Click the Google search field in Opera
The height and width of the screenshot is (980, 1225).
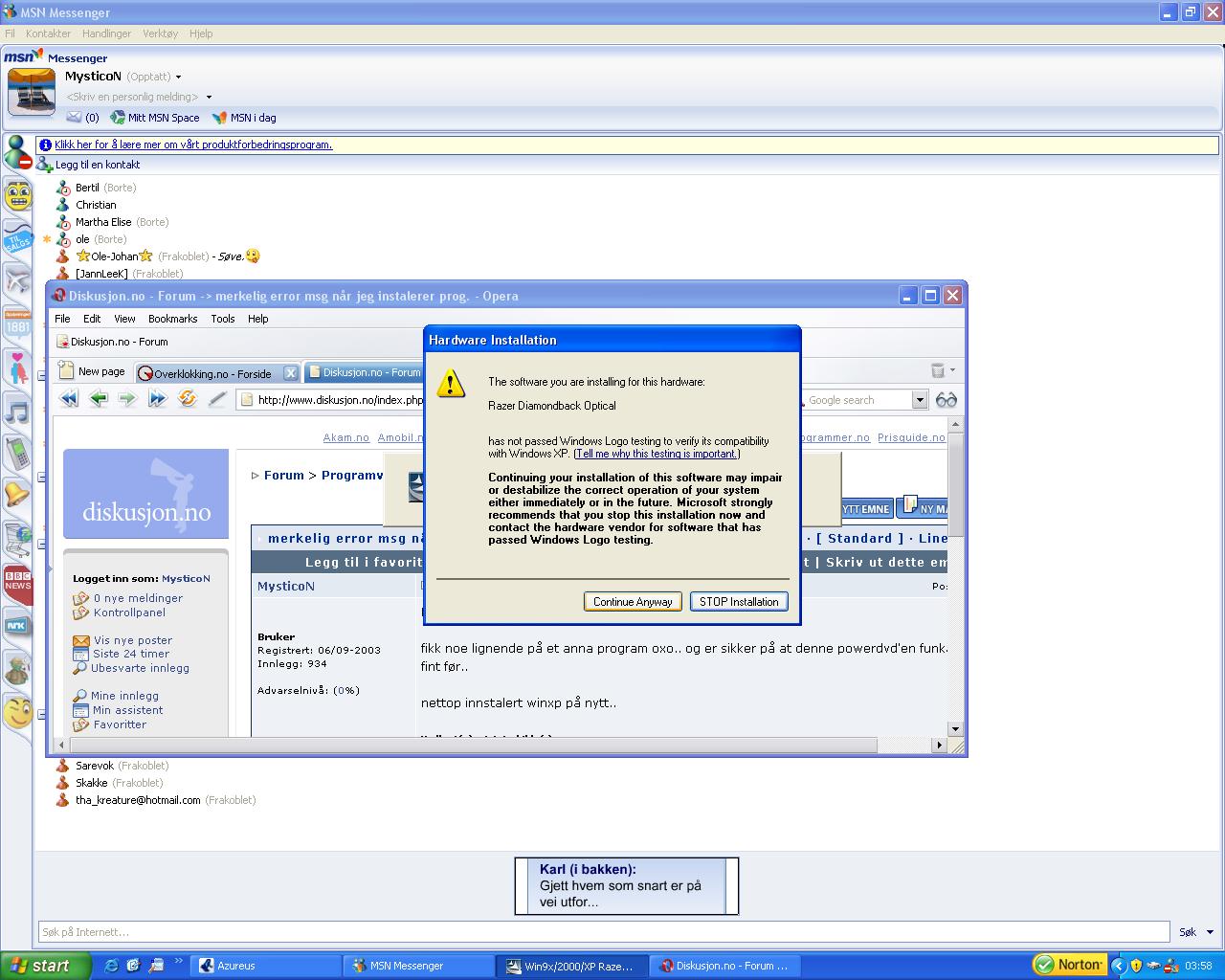[x=857, y=400]
